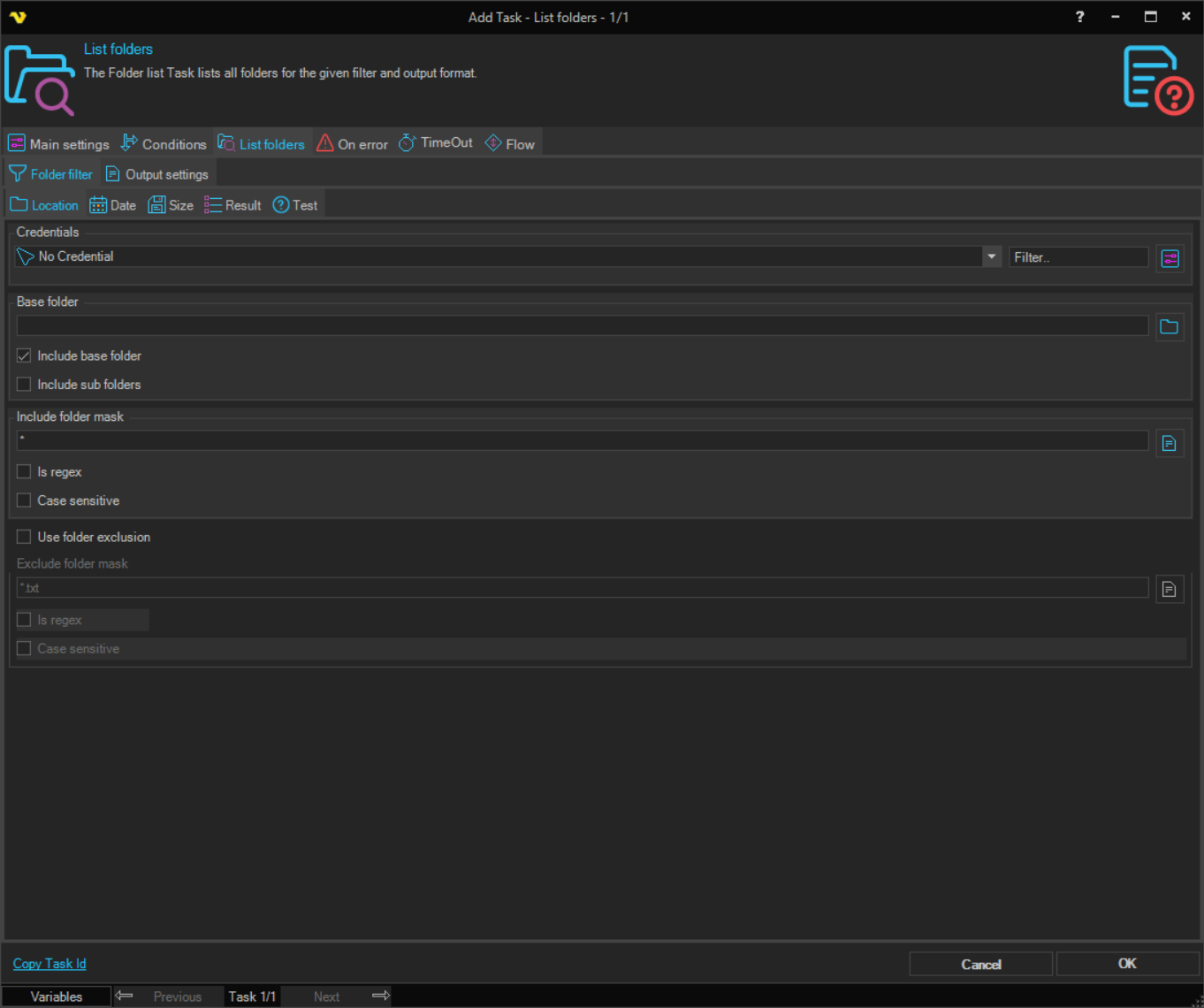The height and width of the screenshot is (1008, 1204).
Task: Uncheck Include base folder
Action: [24, 355]
